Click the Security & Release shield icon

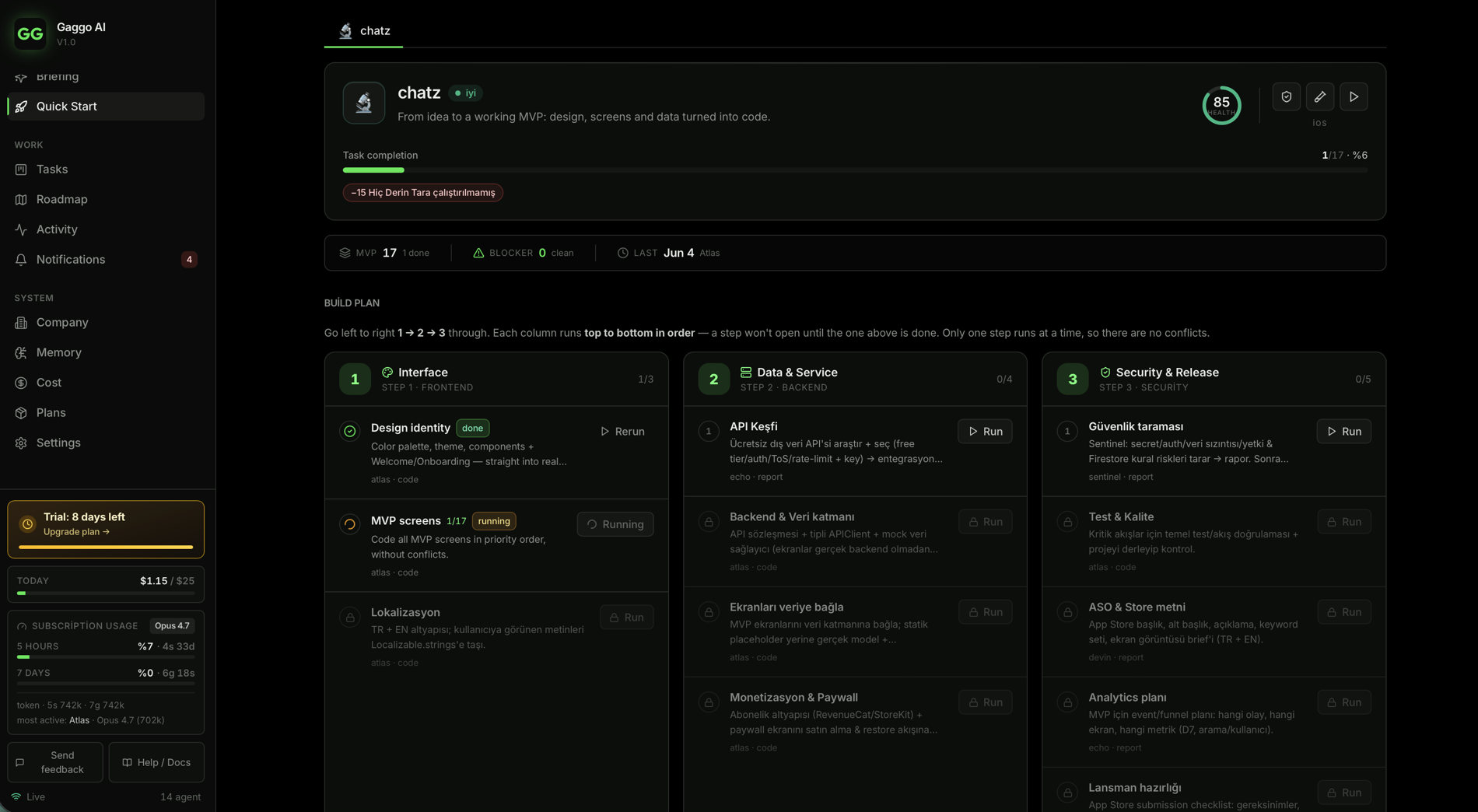pyautogui.click(x=1105, y=373)
